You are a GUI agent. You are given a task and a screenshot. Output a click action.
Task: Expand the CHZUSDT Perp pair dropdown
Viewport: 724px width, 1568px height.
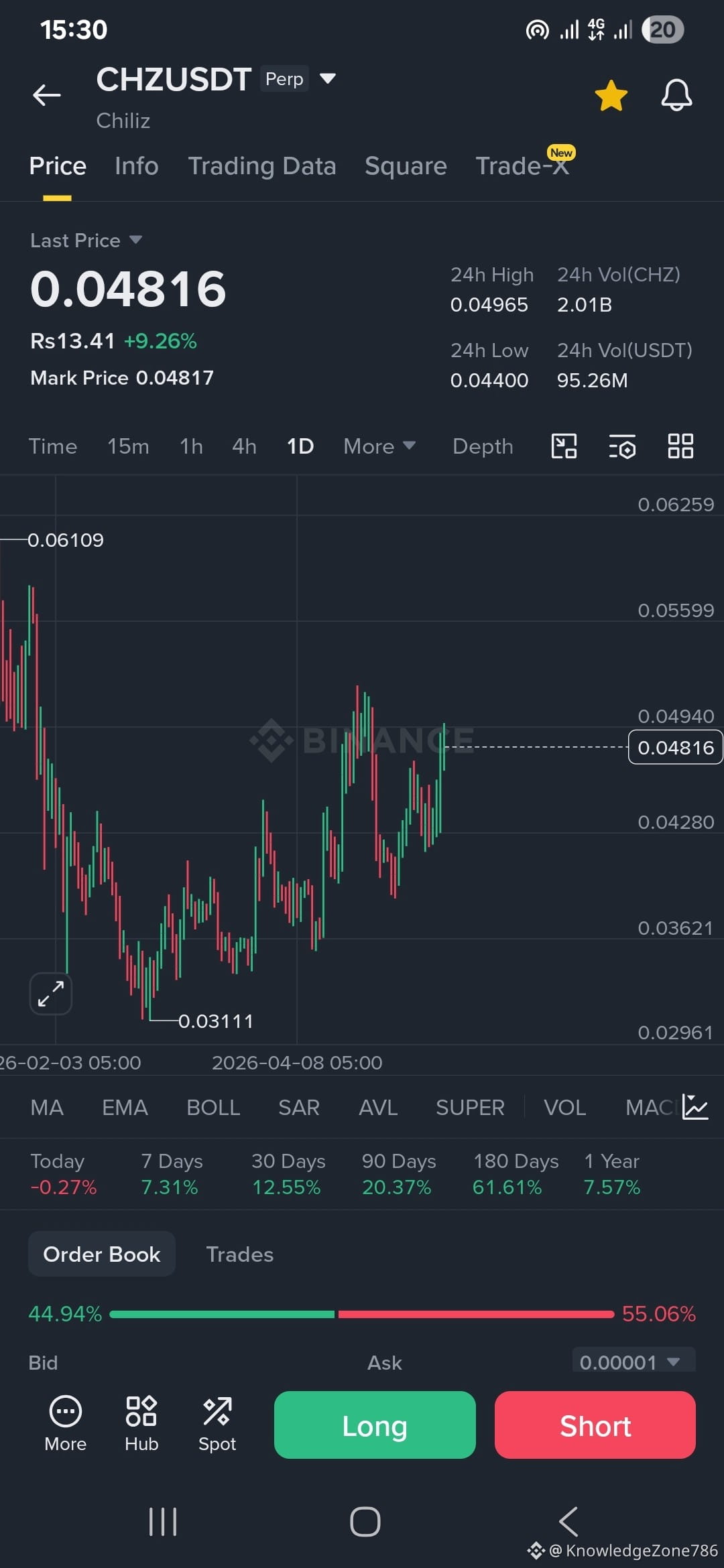pyautogui.click(x=327, y=78)
